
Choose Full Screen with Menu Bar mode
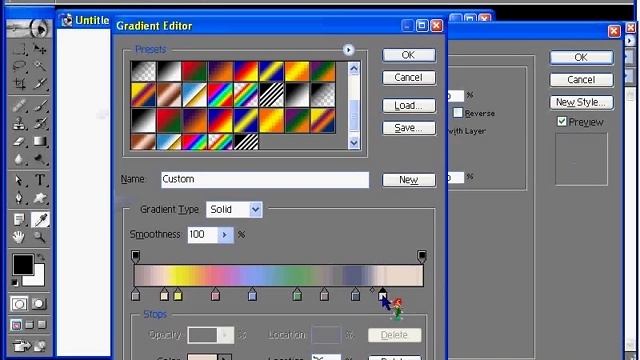point(29,325)
